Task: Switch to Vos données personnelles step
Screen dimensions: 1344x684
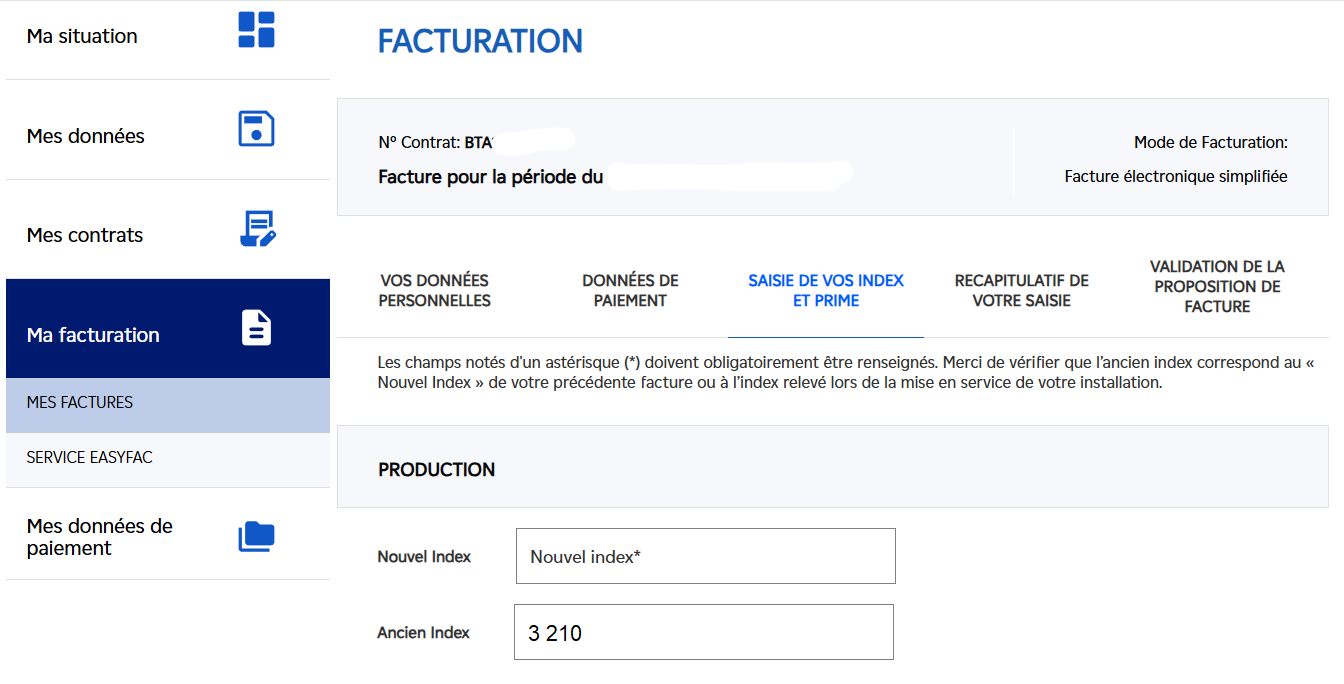Action: [435, 290]
